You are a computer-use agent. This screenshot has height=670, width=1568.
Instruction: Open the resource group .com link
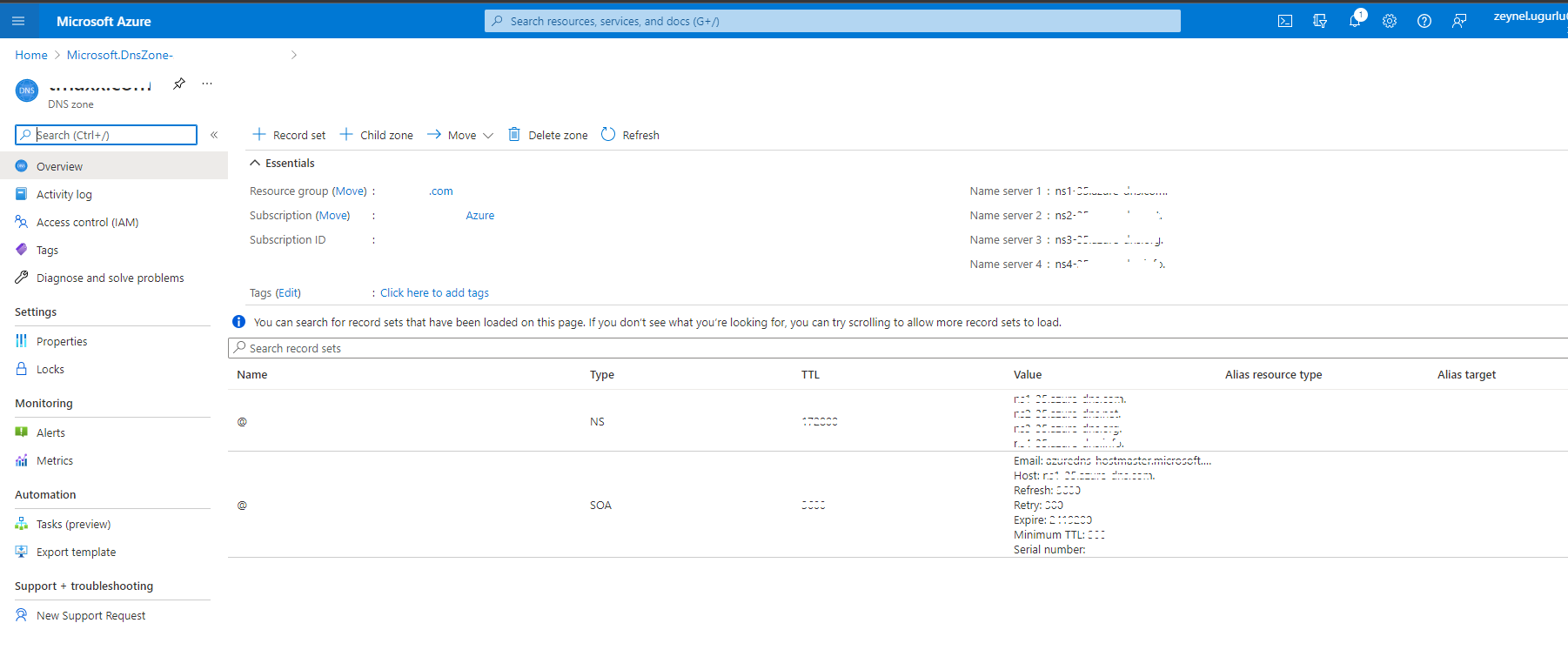[x=441, y=191]
